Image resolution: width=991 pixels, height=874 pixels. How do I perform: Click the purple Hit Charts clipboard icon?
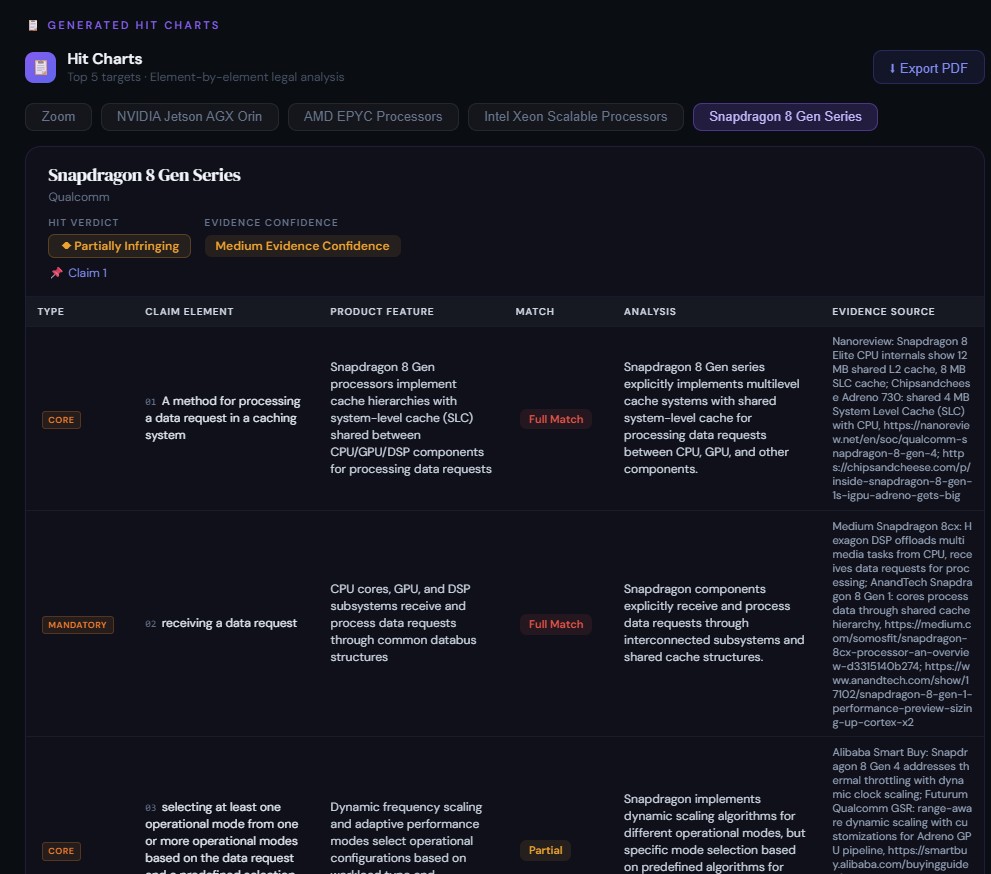40,67
